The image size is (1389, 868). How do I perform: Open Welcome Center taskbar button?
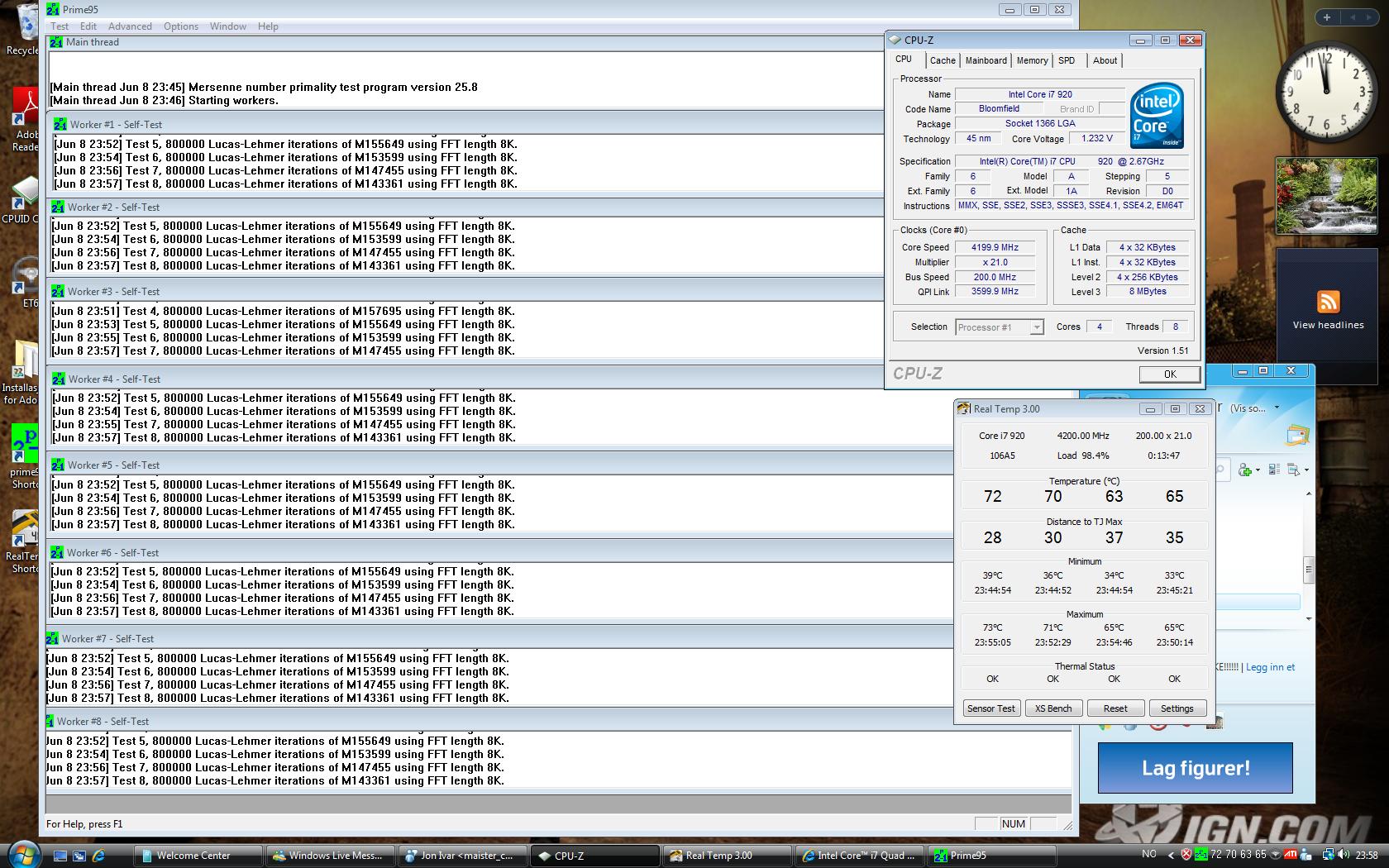tap(198, 856)
